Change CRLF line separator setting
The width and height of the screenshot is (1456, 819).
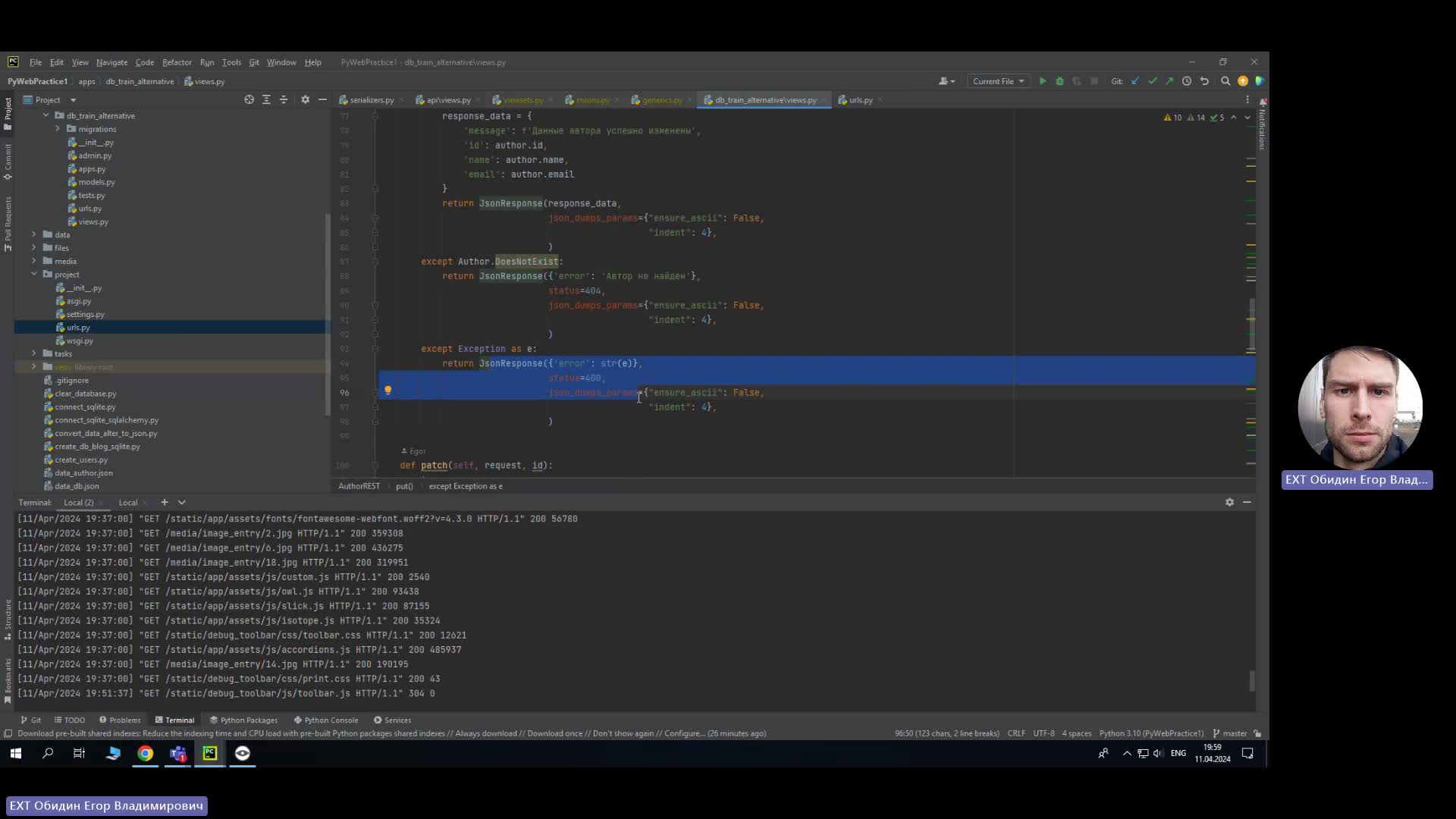click(x=1016, y=733)
